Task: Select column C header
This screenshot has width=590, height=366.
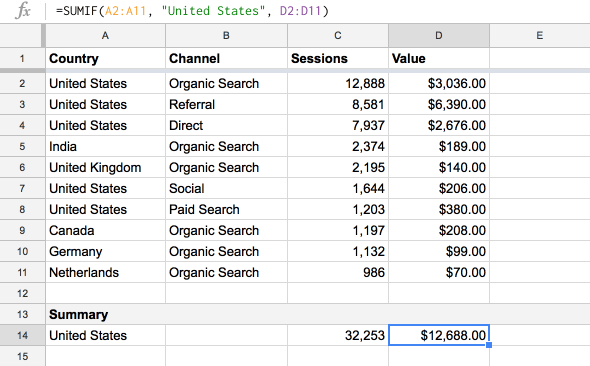Action: 338,36
